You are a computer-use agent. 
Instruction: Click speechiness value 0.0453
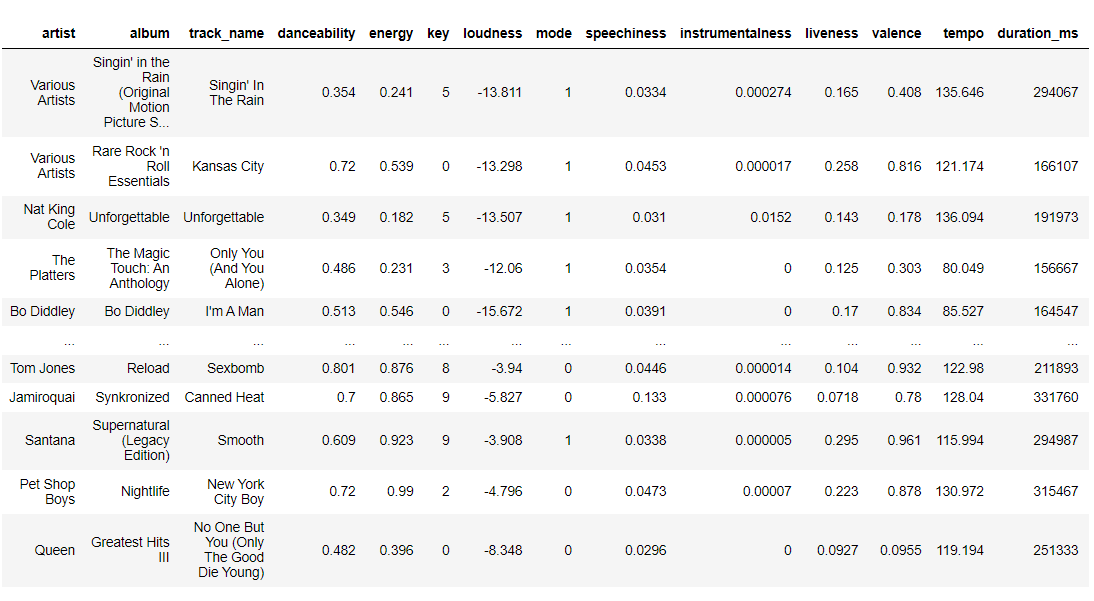click(x=645, y=166)
